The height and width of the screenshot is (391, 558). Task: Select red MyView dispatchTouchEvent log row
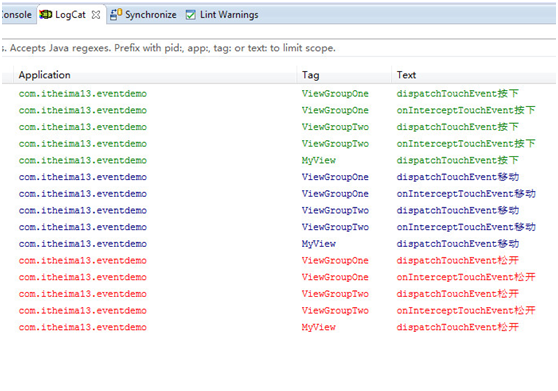[x=279, y=327]
